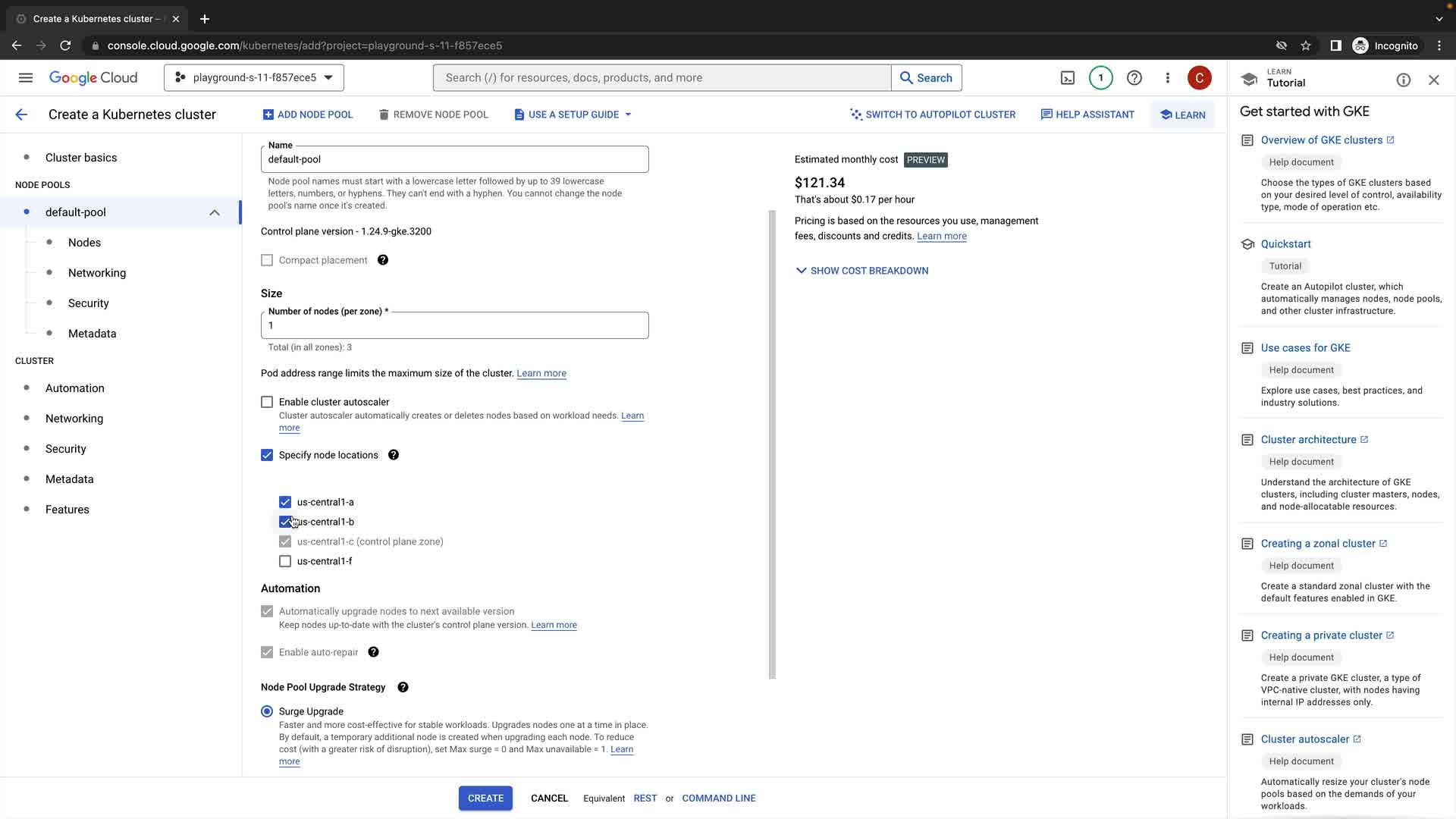Click the blue Create button
This screenshot has width=1456, height=819.
pyautogui.click(x=485, y=798)
